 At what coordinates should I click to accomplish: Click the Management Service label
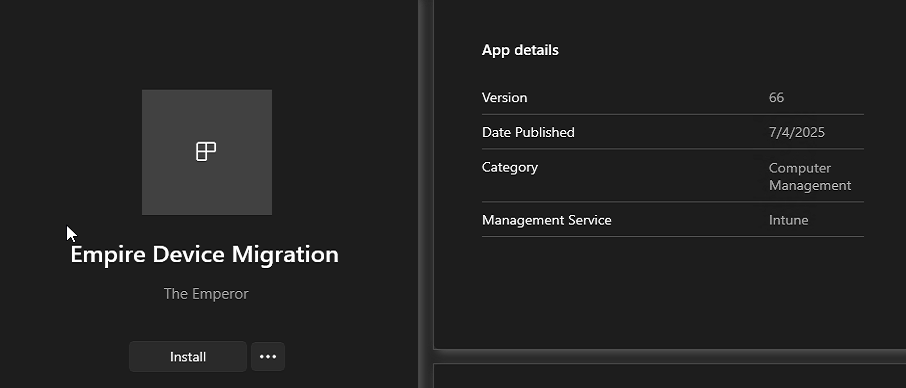click(547, 220)
